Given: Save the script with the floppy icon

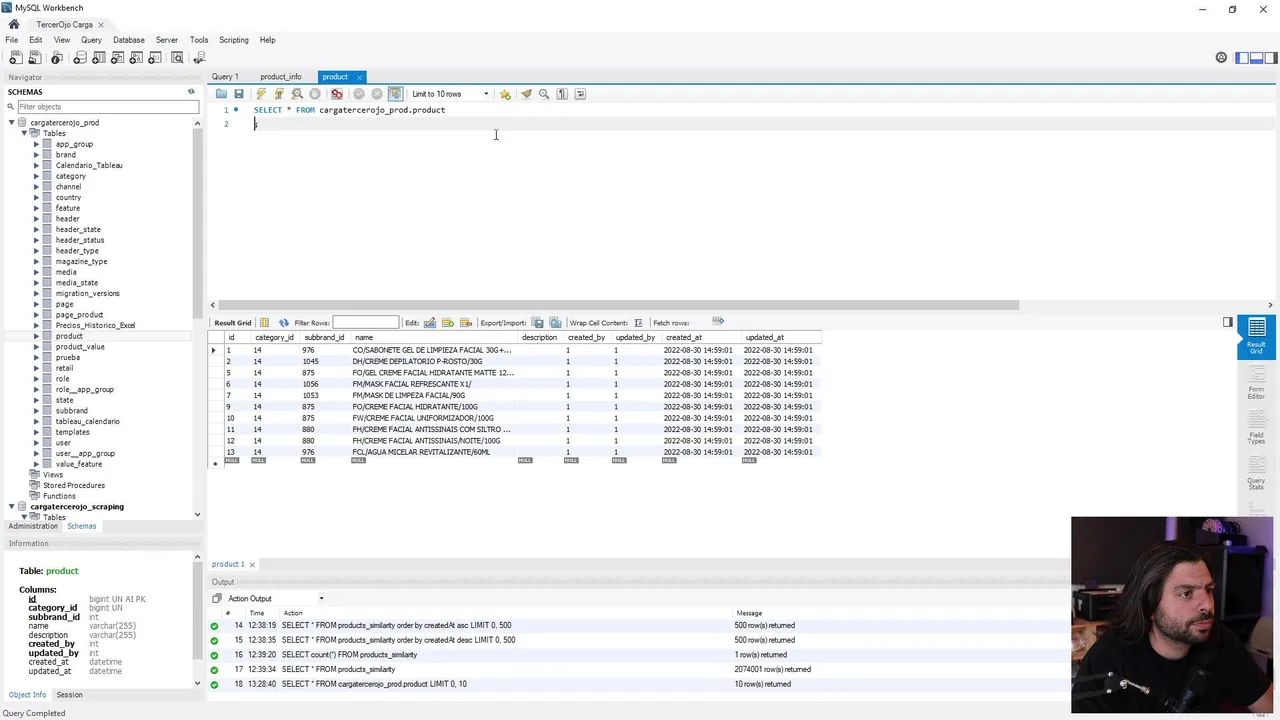Looking at the screenshot, I should [238, 94].
